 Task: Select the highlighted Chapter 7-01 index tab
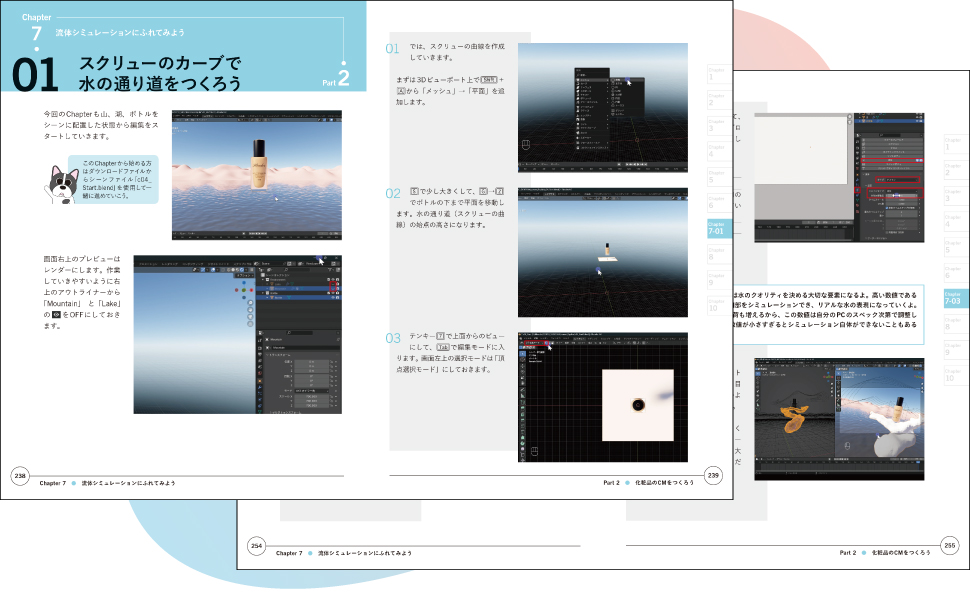click(719, 229)
